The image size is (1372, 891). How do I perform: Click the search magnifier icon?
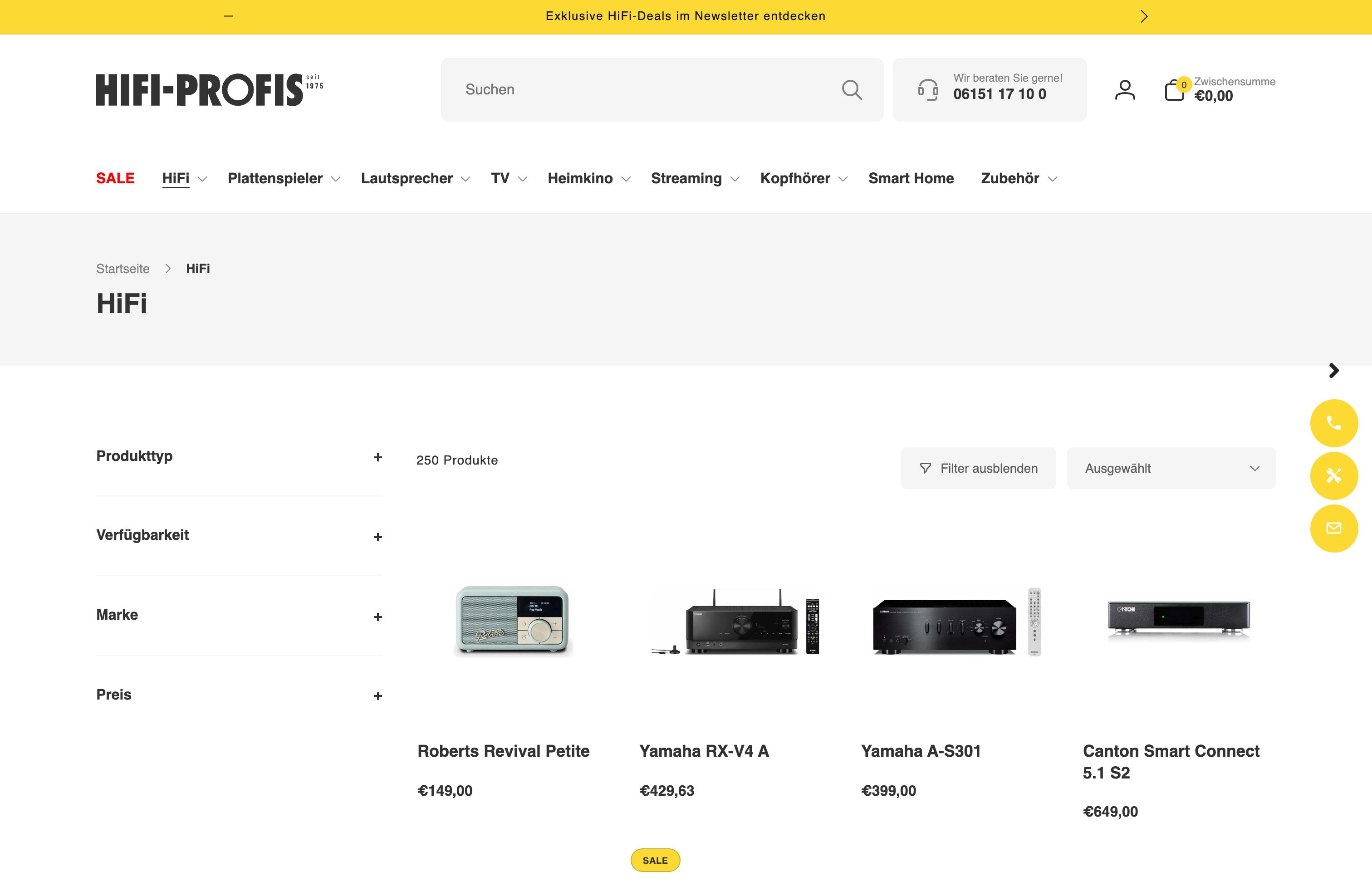(x=852, y=89)
